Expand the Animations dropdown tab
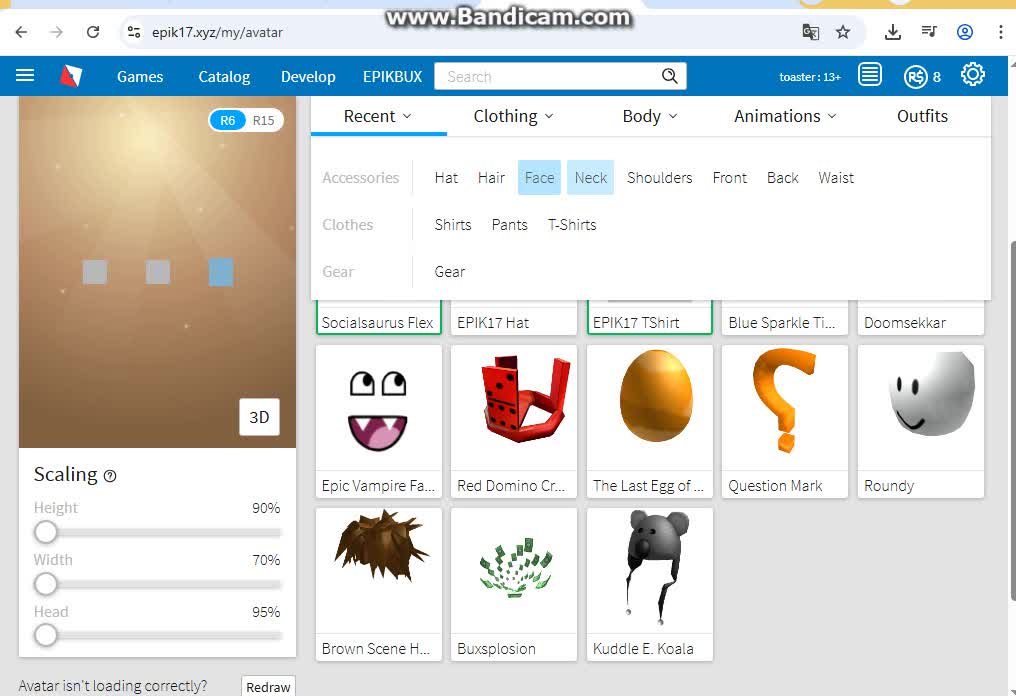This screenshot has height=696, width=1016. (785, 116)
